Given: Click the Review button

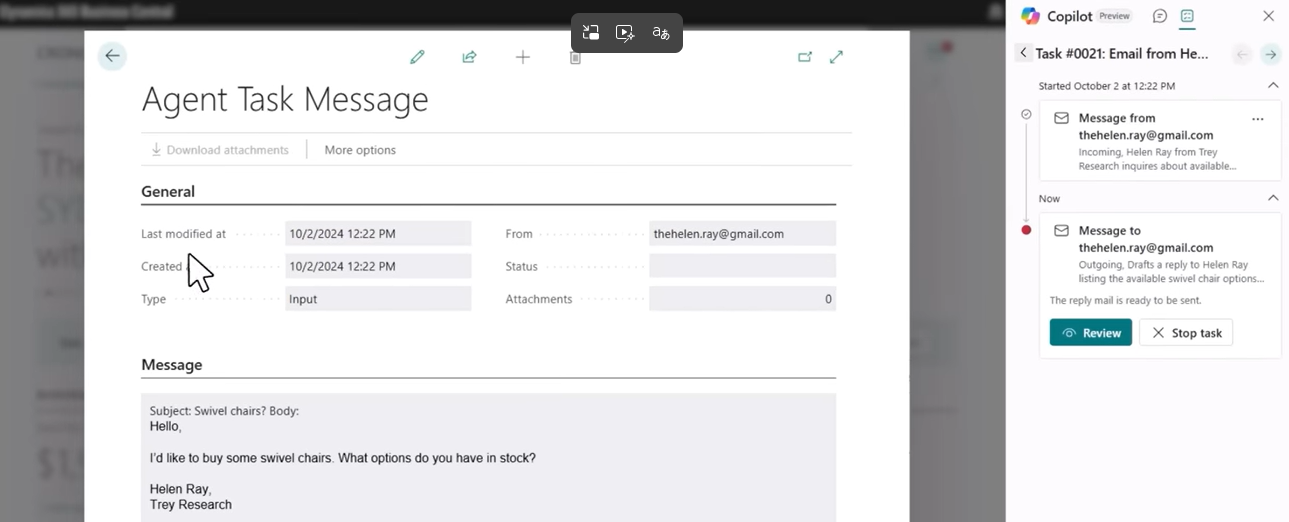Looking at the screenshot, I should tap(1091, 333).
